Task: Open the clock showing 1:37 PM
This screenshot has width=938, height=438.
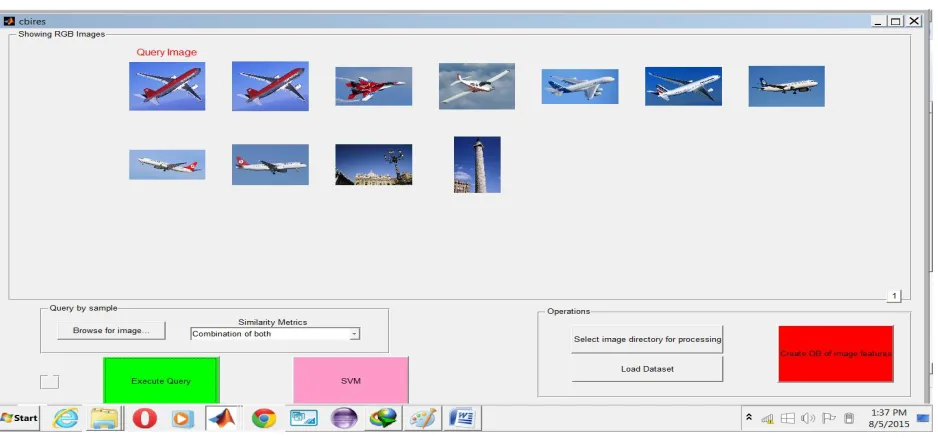Action: (888, 418)
